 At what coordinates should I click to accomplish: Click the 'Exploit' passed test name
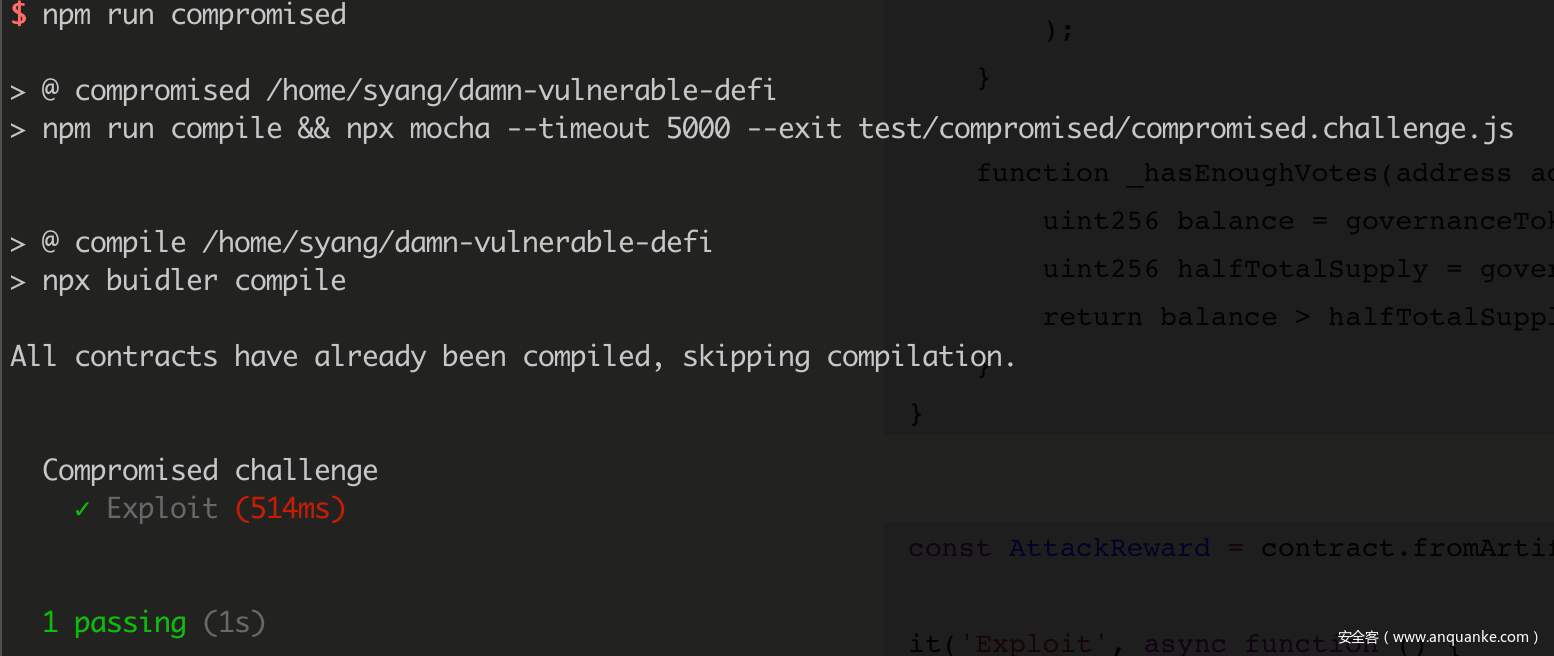pos(162,509)
